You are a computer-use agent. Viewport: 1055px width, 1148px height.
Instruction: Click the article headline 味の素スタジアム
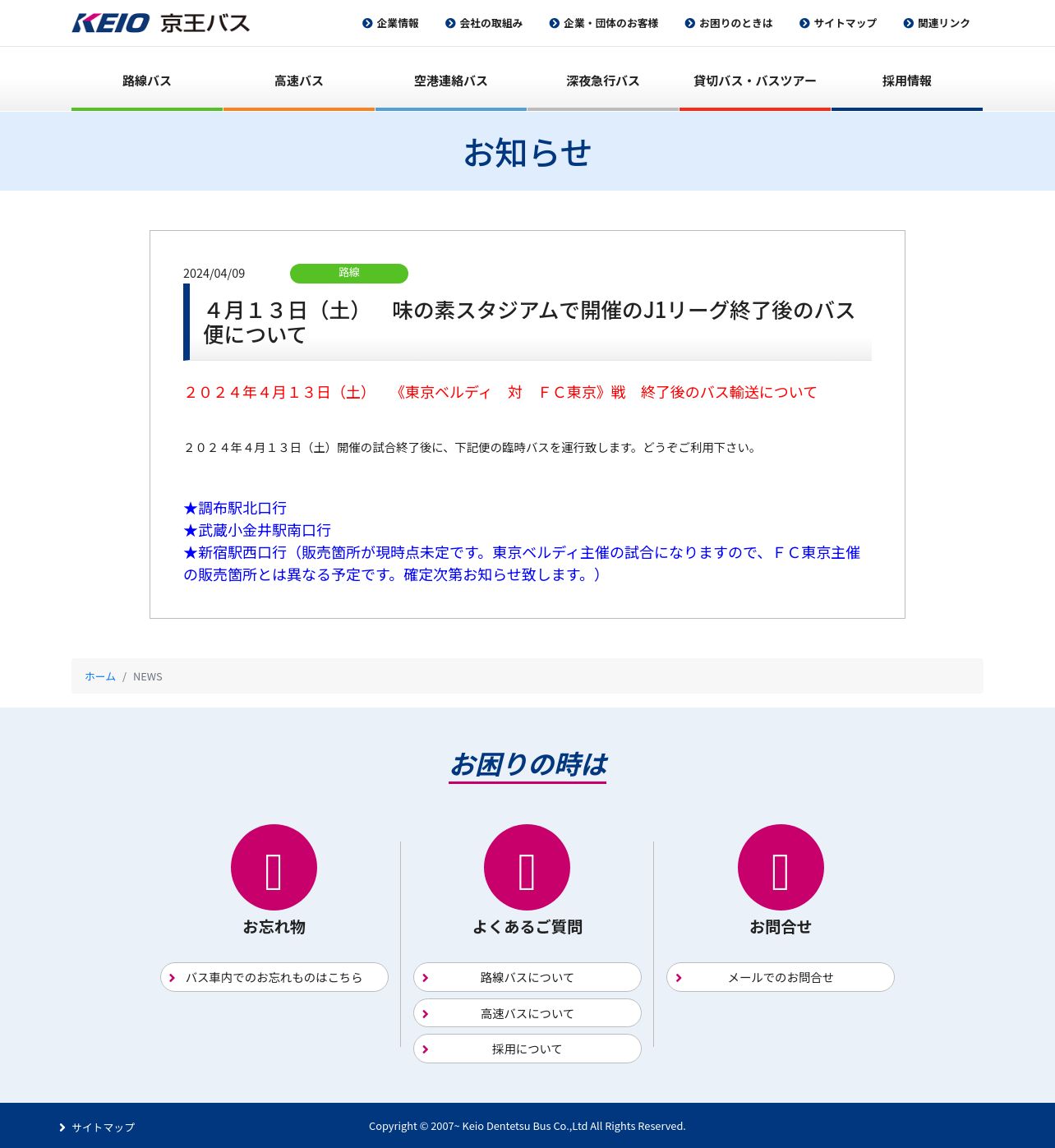pyautogui.click(x=529, y=322)
